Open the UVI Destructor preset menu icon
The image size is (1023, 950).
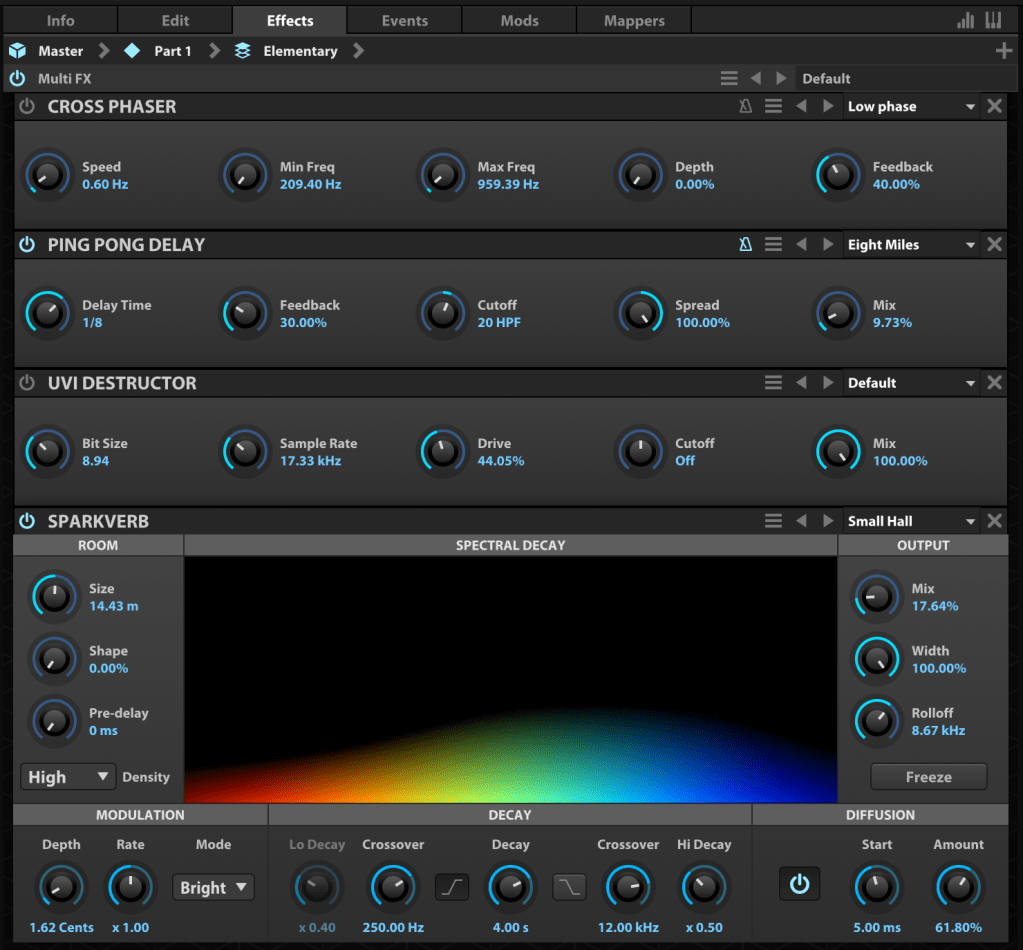point(773,383)
